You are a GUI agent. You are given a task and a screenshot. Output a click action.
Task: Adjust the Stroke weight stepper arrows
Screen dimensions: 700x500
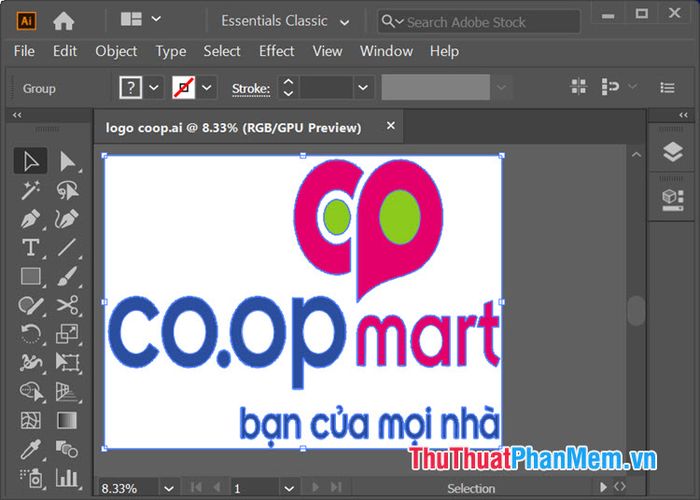[x=288, y=87]
